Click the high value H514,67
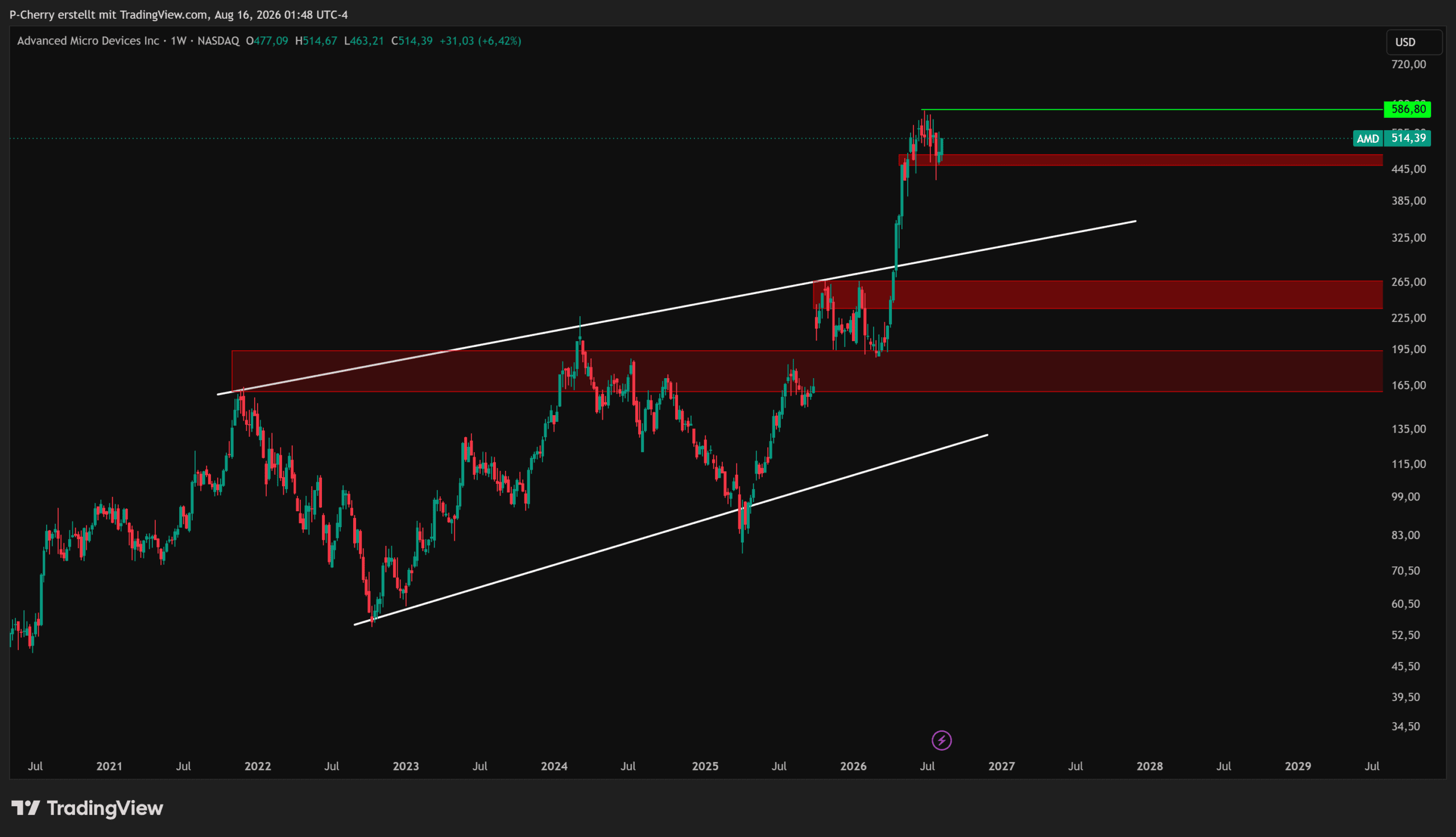The height and width of the screenshot is (837, 1456). point(316,41)
